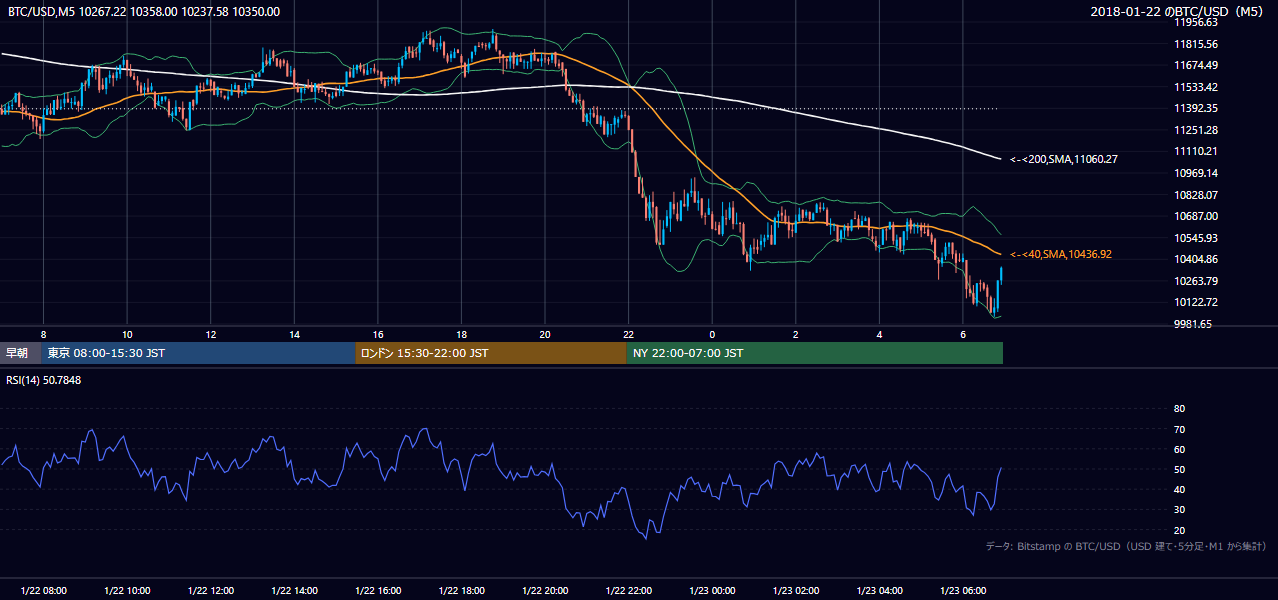Click the hour tick 8 under price chart
This screenshot has width=1278, height=600.
tap(43, 334)
